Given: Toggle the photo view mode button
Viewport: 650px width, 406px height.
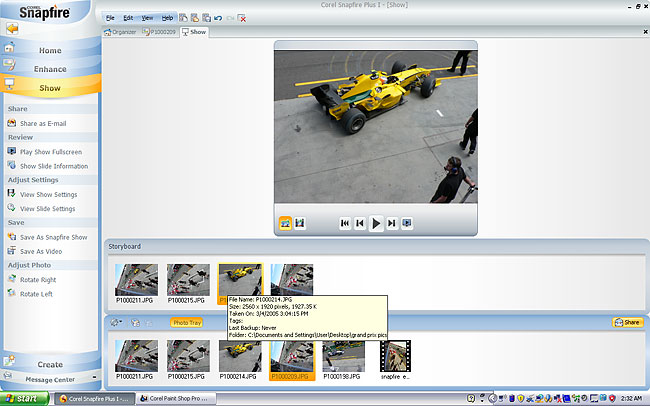Looking at the screenshot, I should point(284,223).
